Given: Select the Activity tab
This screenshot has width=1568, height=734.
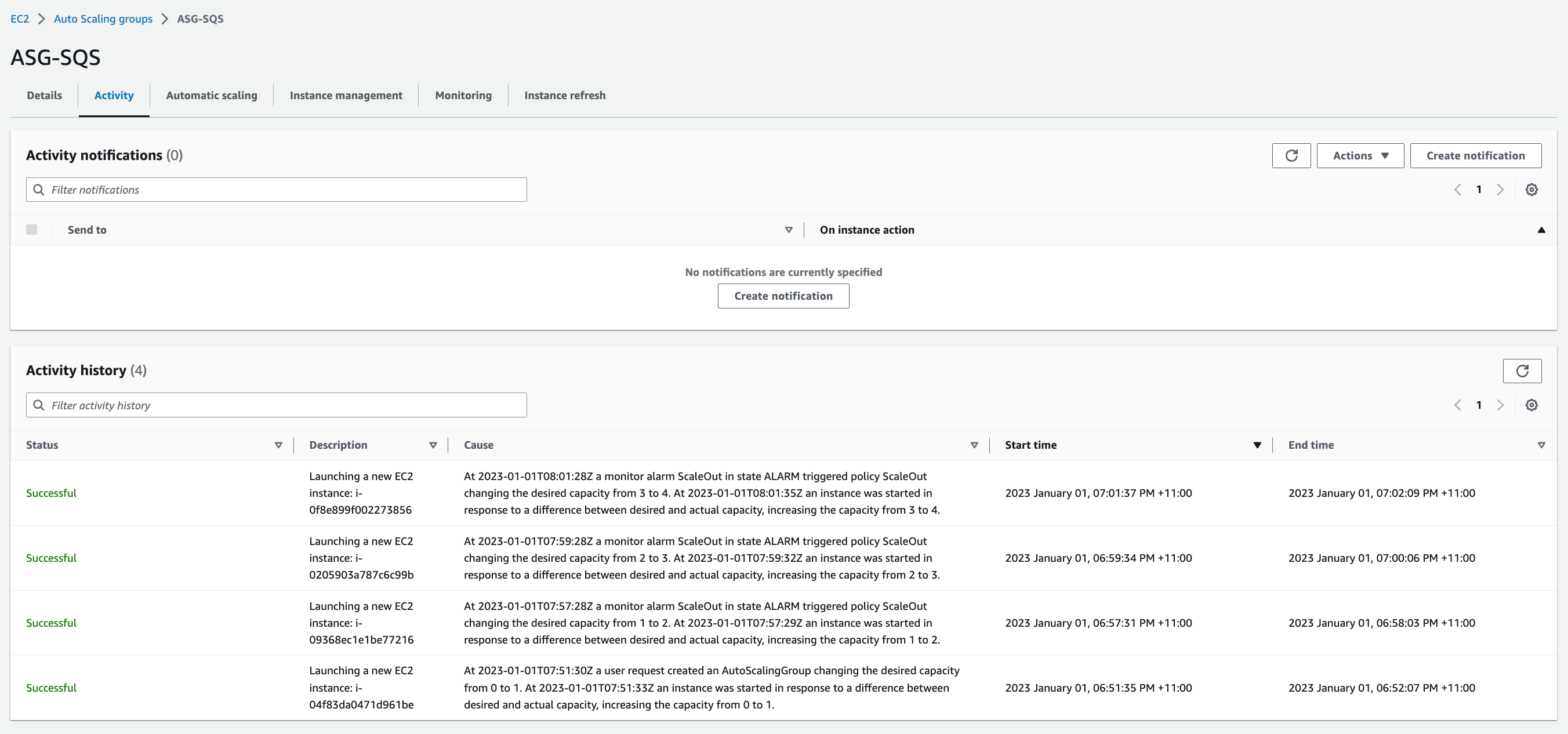Looking at the screenshot, I should 114,96.
